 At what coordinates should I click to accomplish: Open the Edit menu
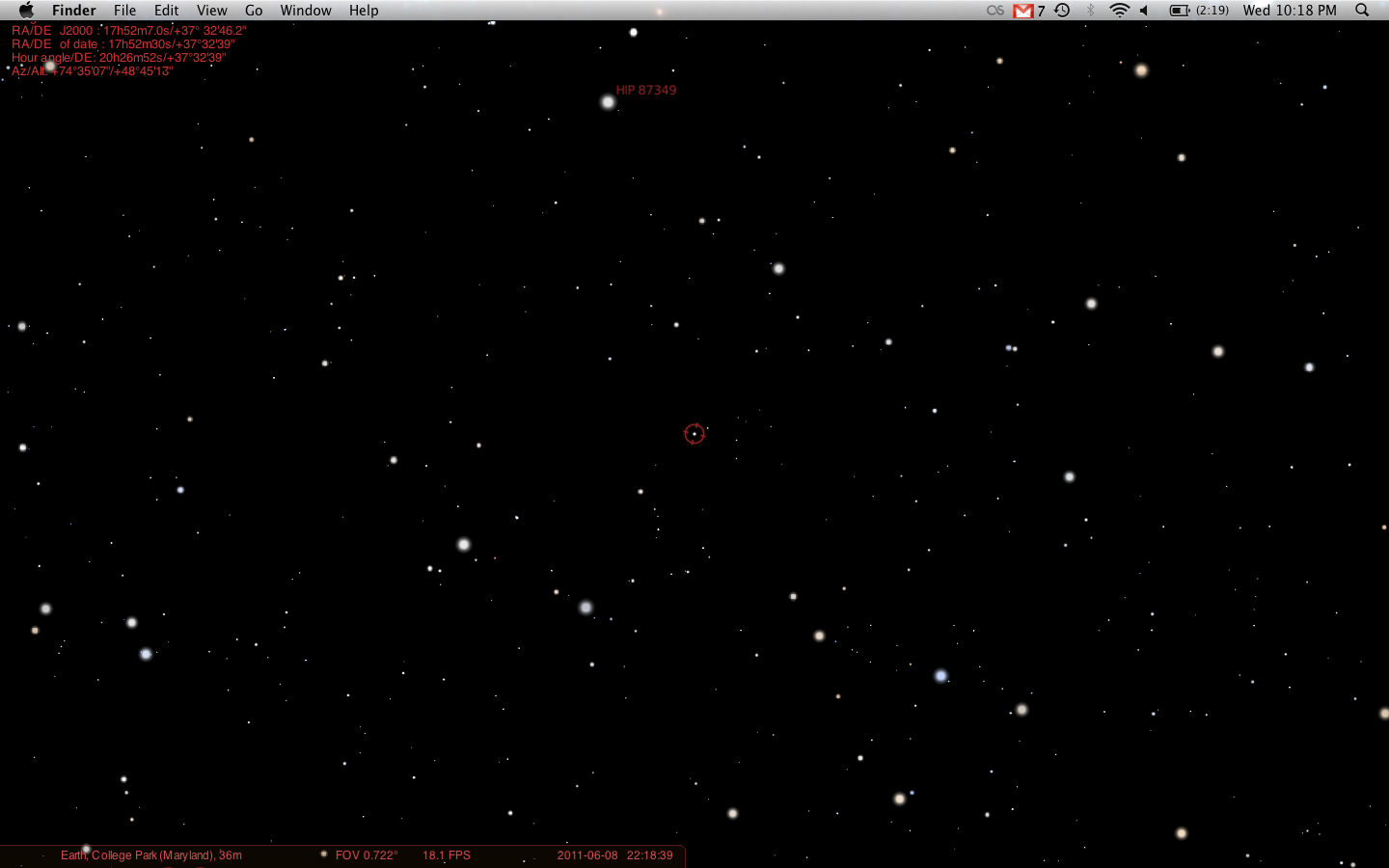pyautogui.click(x=166, y=11)
